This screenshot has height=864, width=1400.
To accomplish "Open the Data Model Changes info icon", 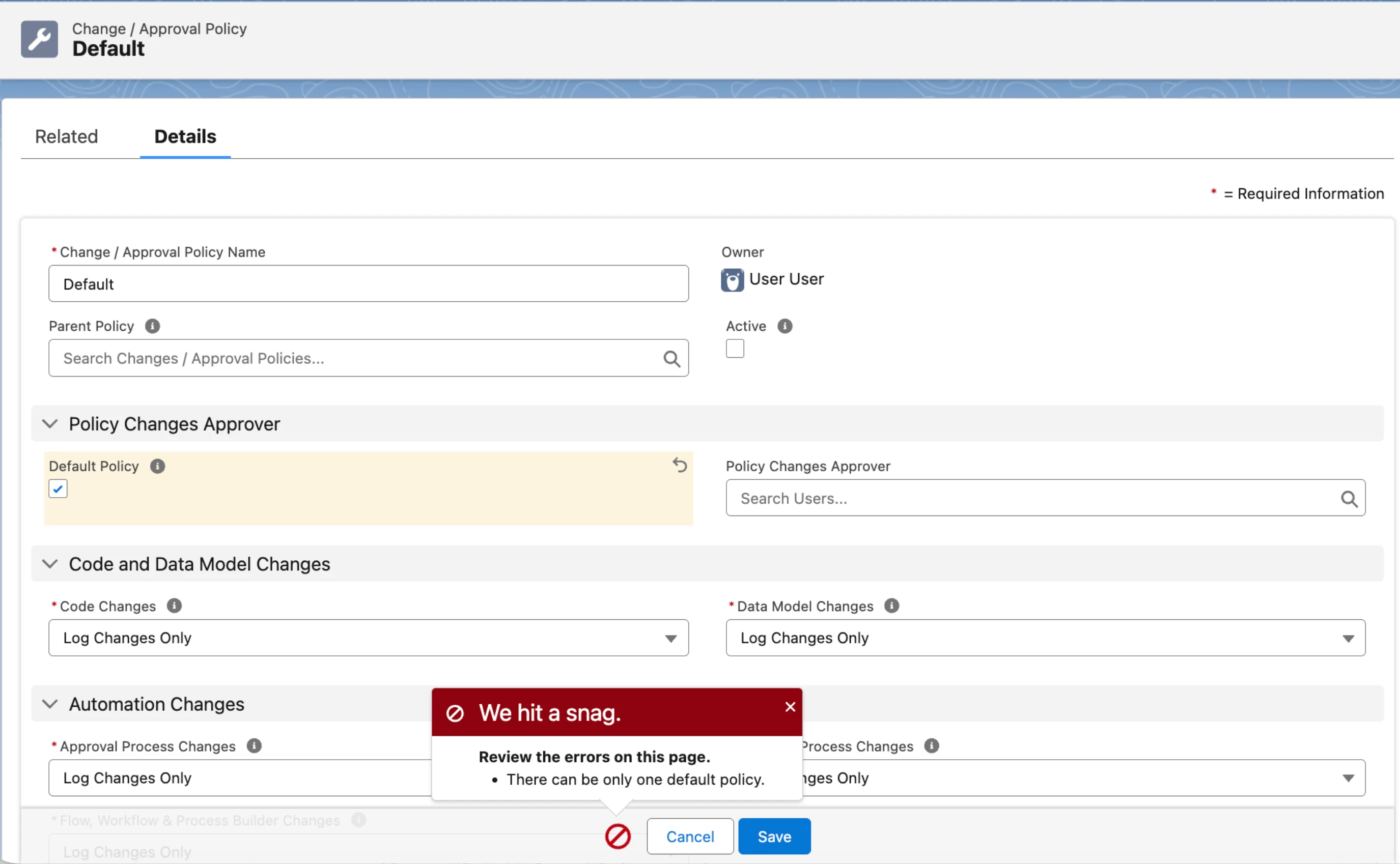I will click(892, 606).
